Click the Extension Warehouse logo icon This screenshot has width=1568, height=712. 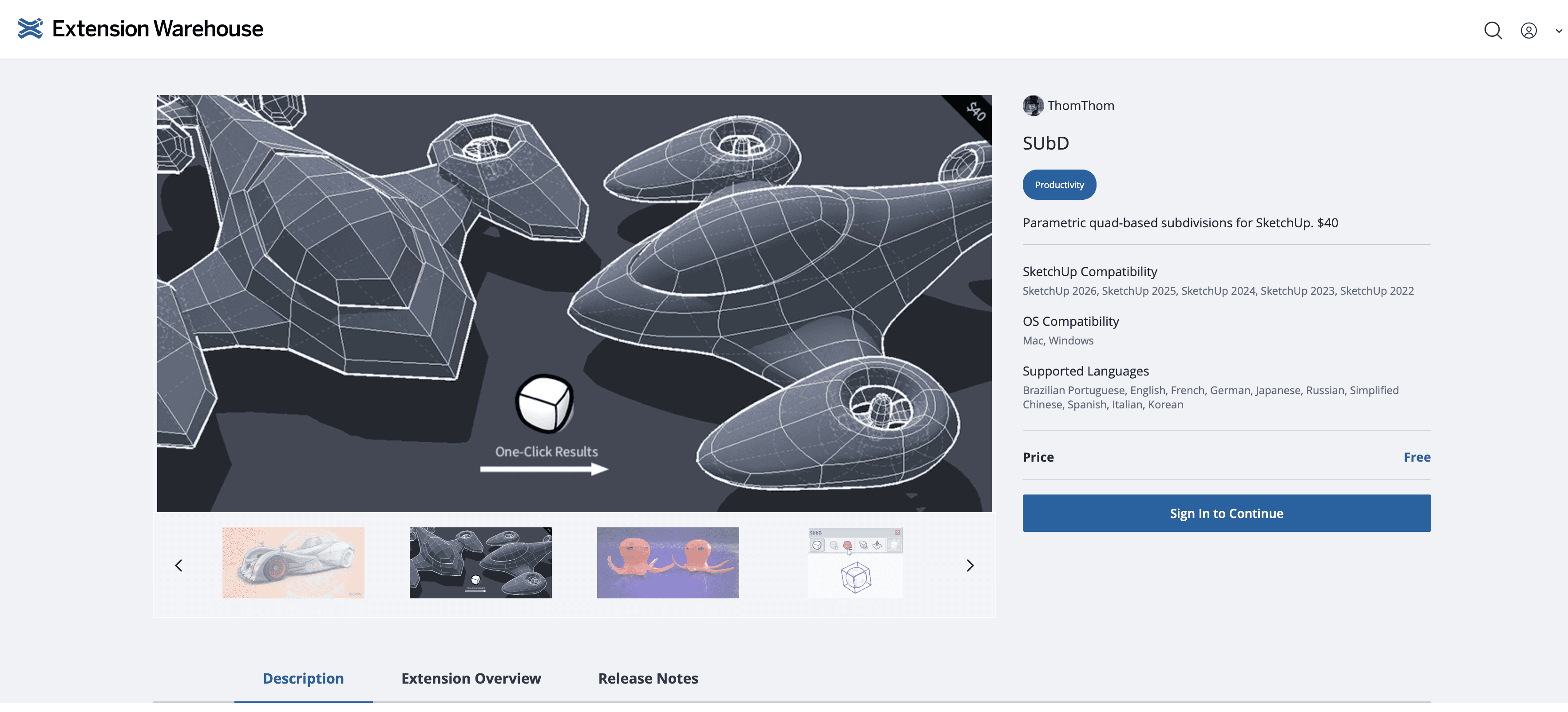coord(30,28)
